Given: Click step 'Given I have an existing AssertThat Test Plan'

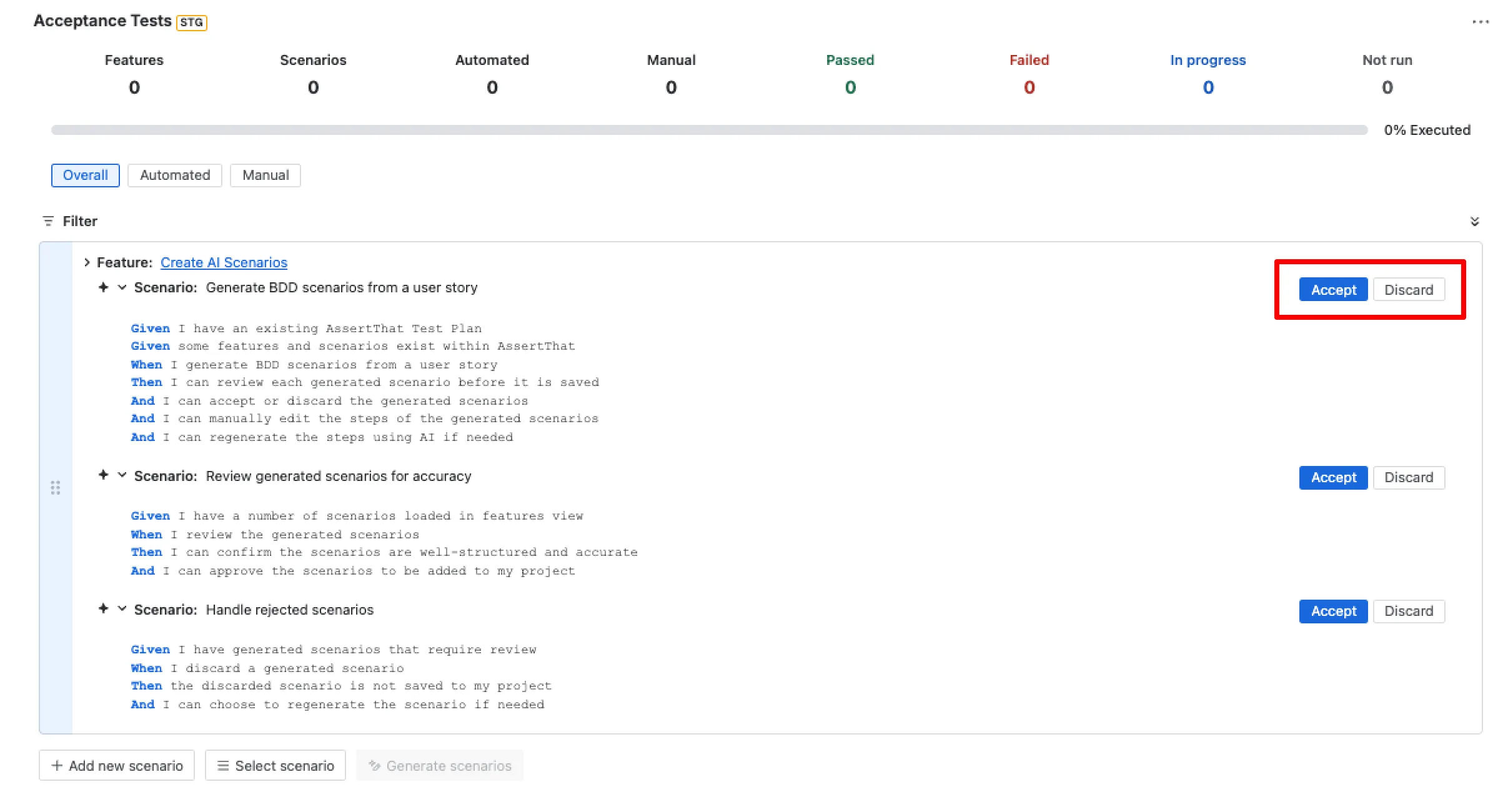Looking at the screenshot, I should tap(306, 328).
